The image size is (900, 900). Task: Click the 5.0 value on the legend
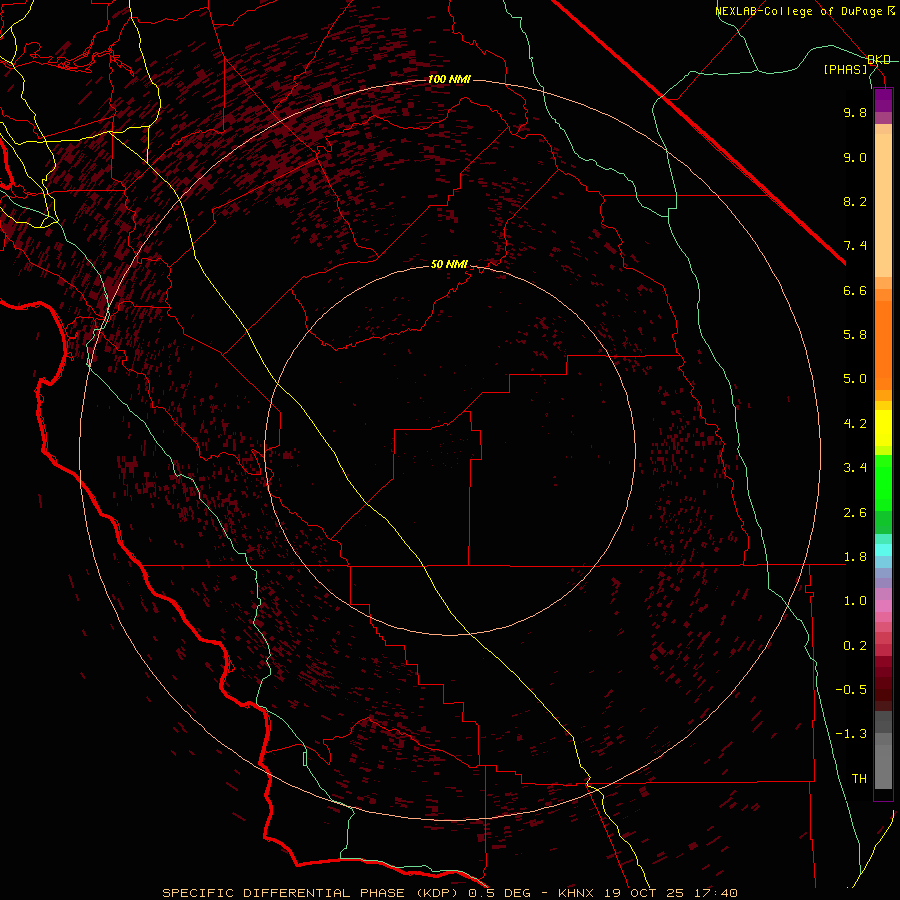pos(854,379)
